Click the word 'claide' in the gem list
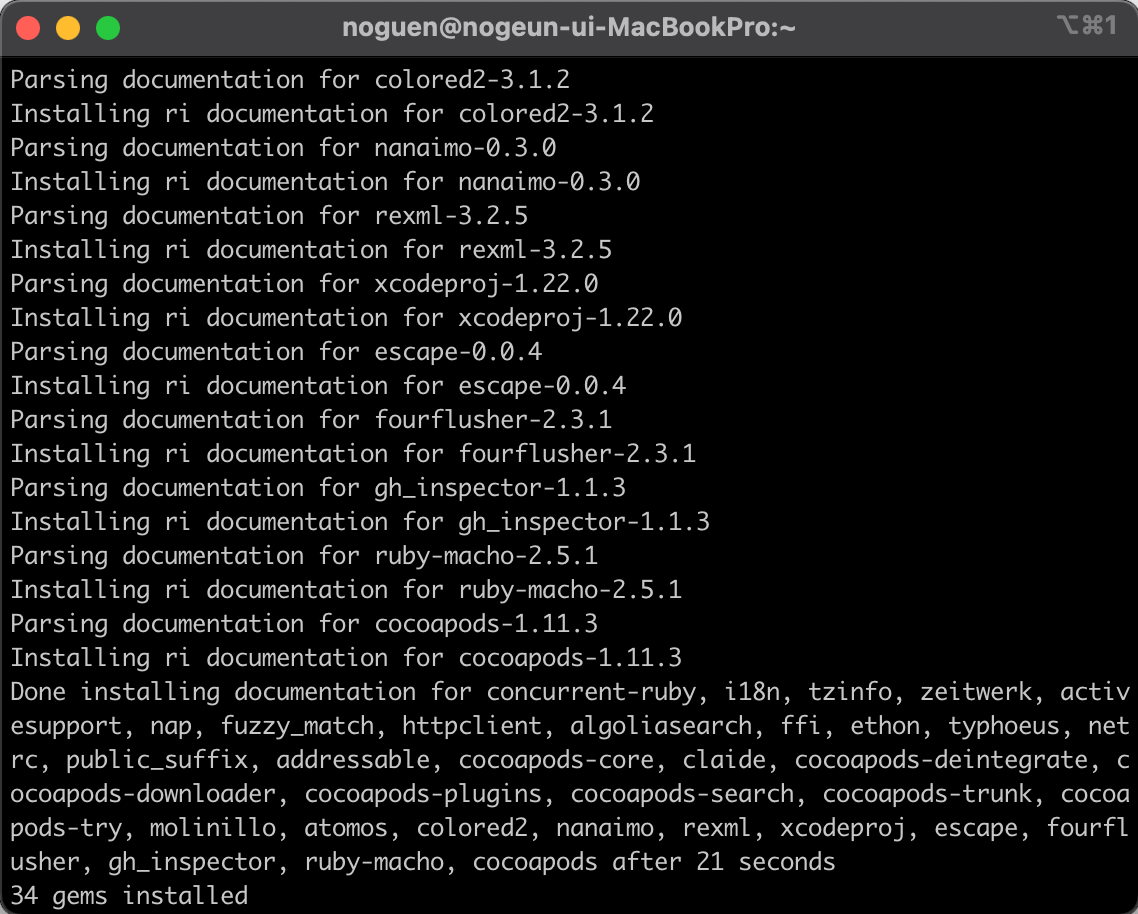Screen dimensions: 1138x914 pyautogui.click(x=724, y=760)
